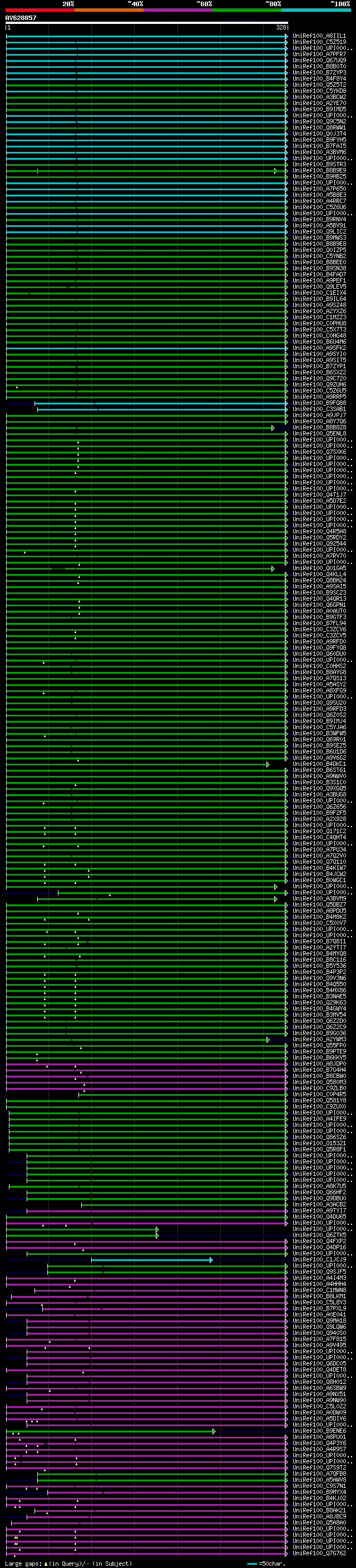Click the UniRef100_B9FYH5 entry
The image size is (356, 1568).
[319, 140]
